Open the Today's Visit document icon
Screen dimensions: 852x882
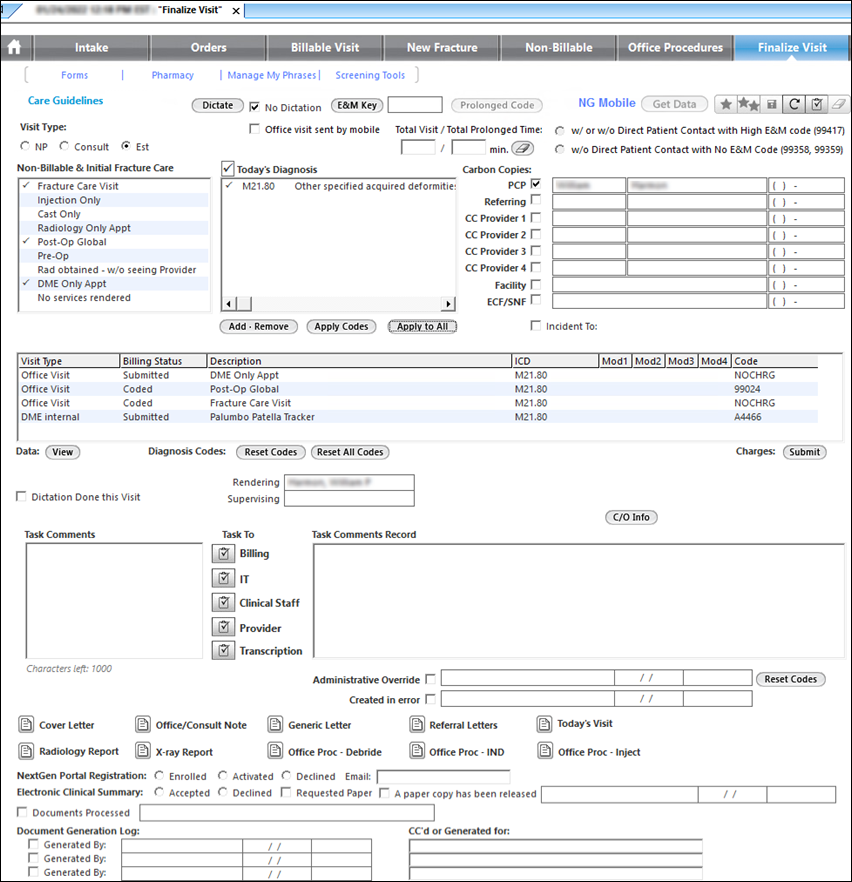coord(544,723)
